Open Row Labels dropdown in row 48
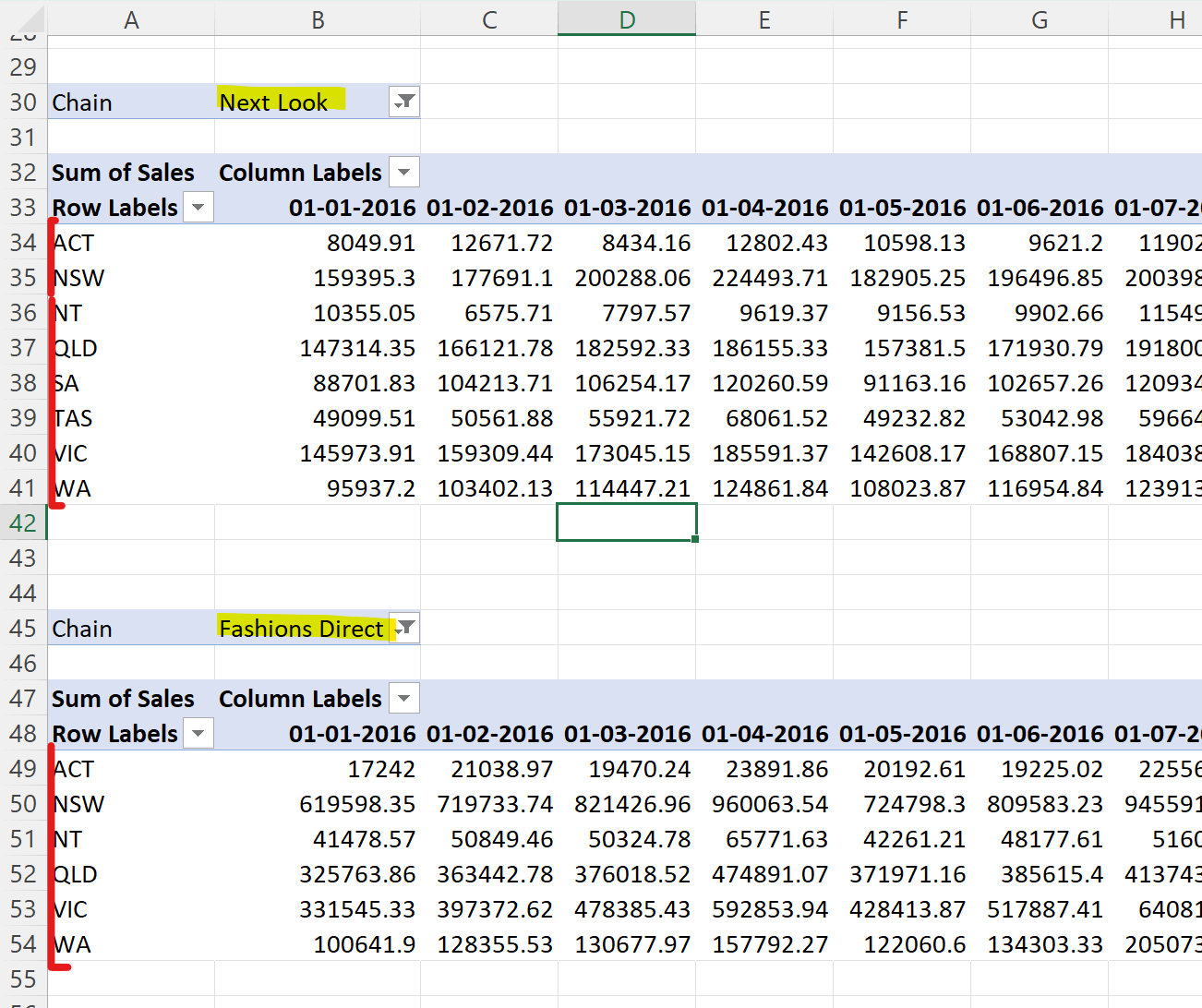This screenshot has height=1008, width=1202. pyautogui.click(x=198, y=733)
